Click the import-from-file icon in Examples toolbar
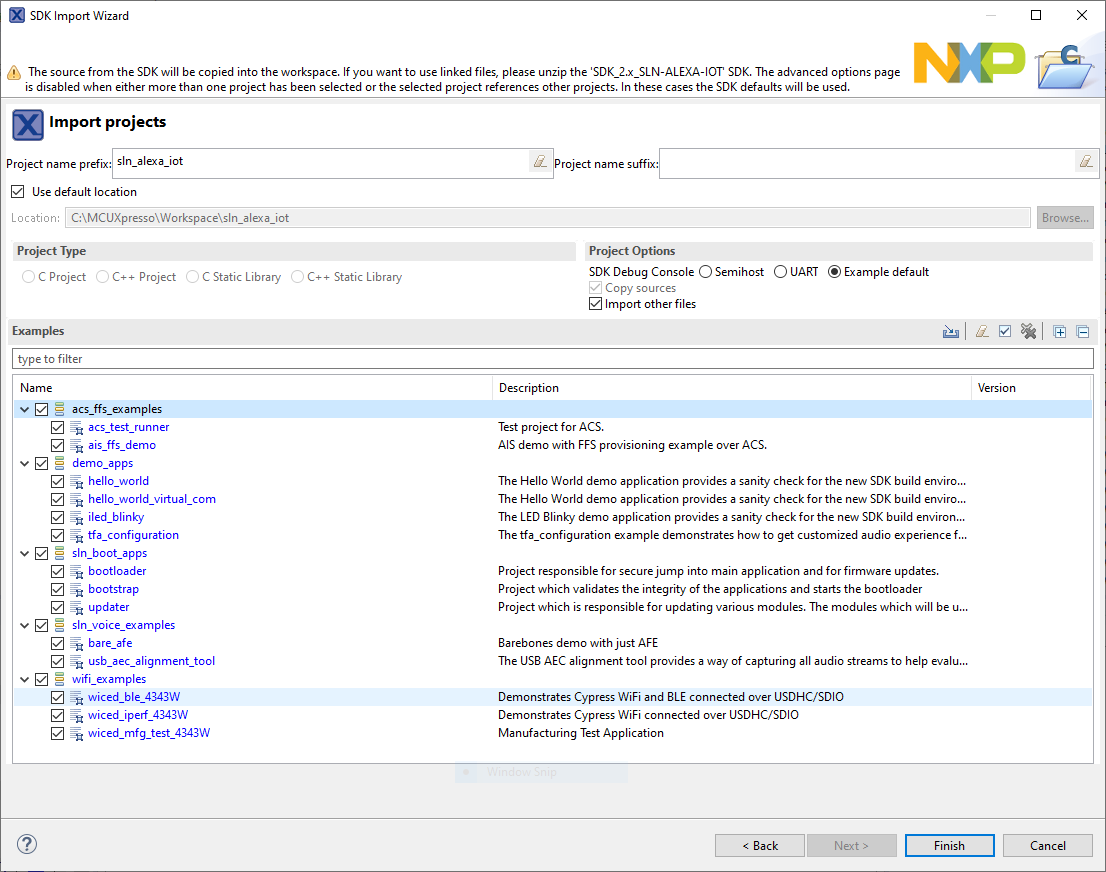 (951, 332)
